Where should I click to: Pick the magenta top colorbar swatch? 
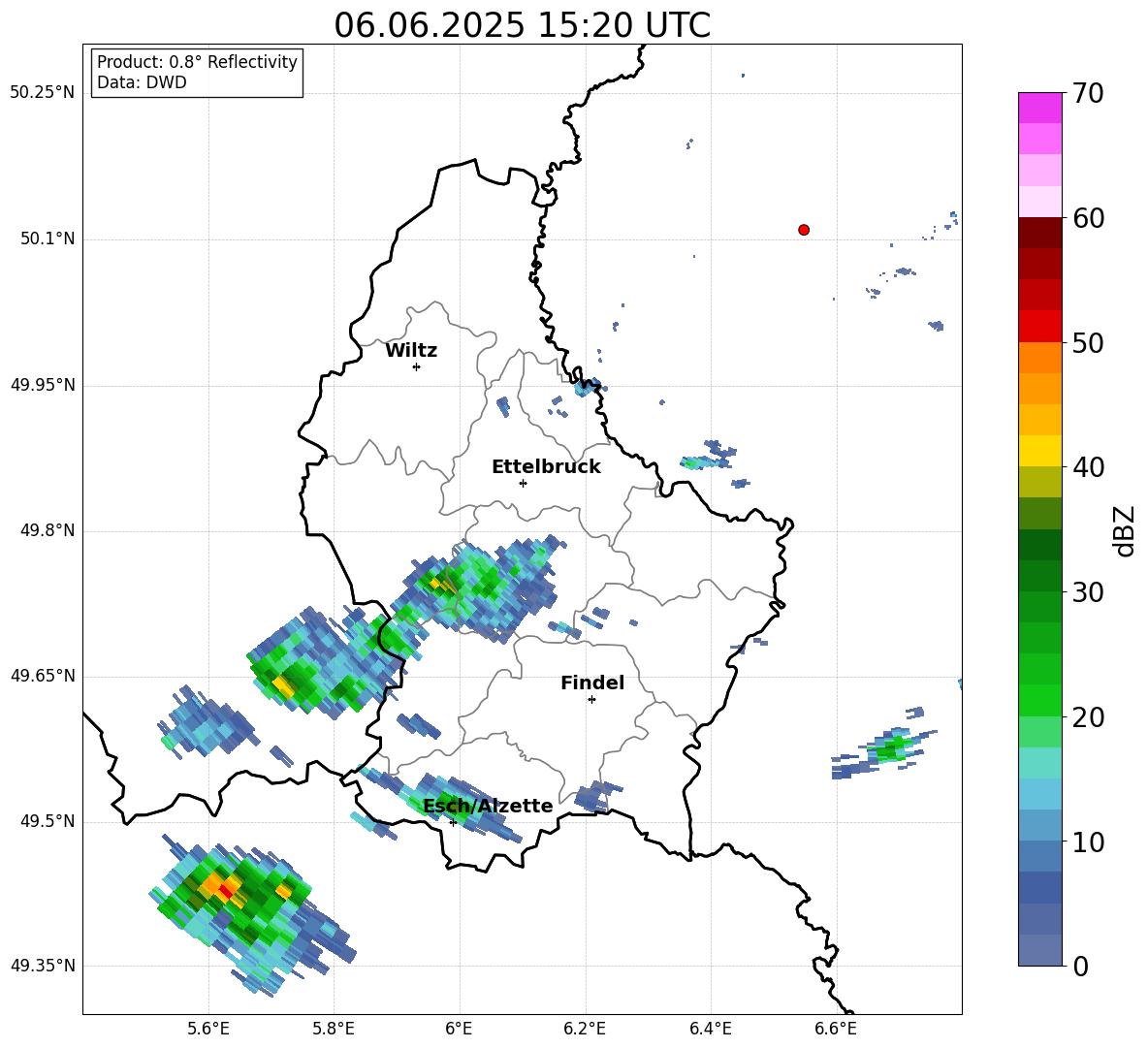point(1039,108)
